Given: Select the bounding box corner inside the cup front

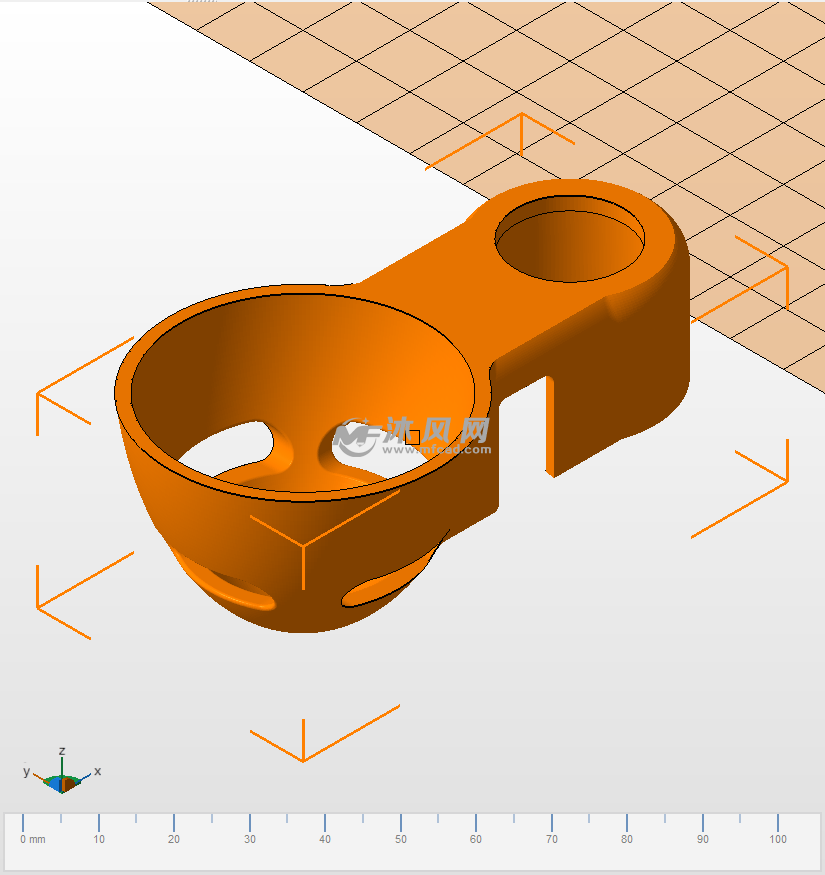Looking at the screenshot, I should point(302,545).
